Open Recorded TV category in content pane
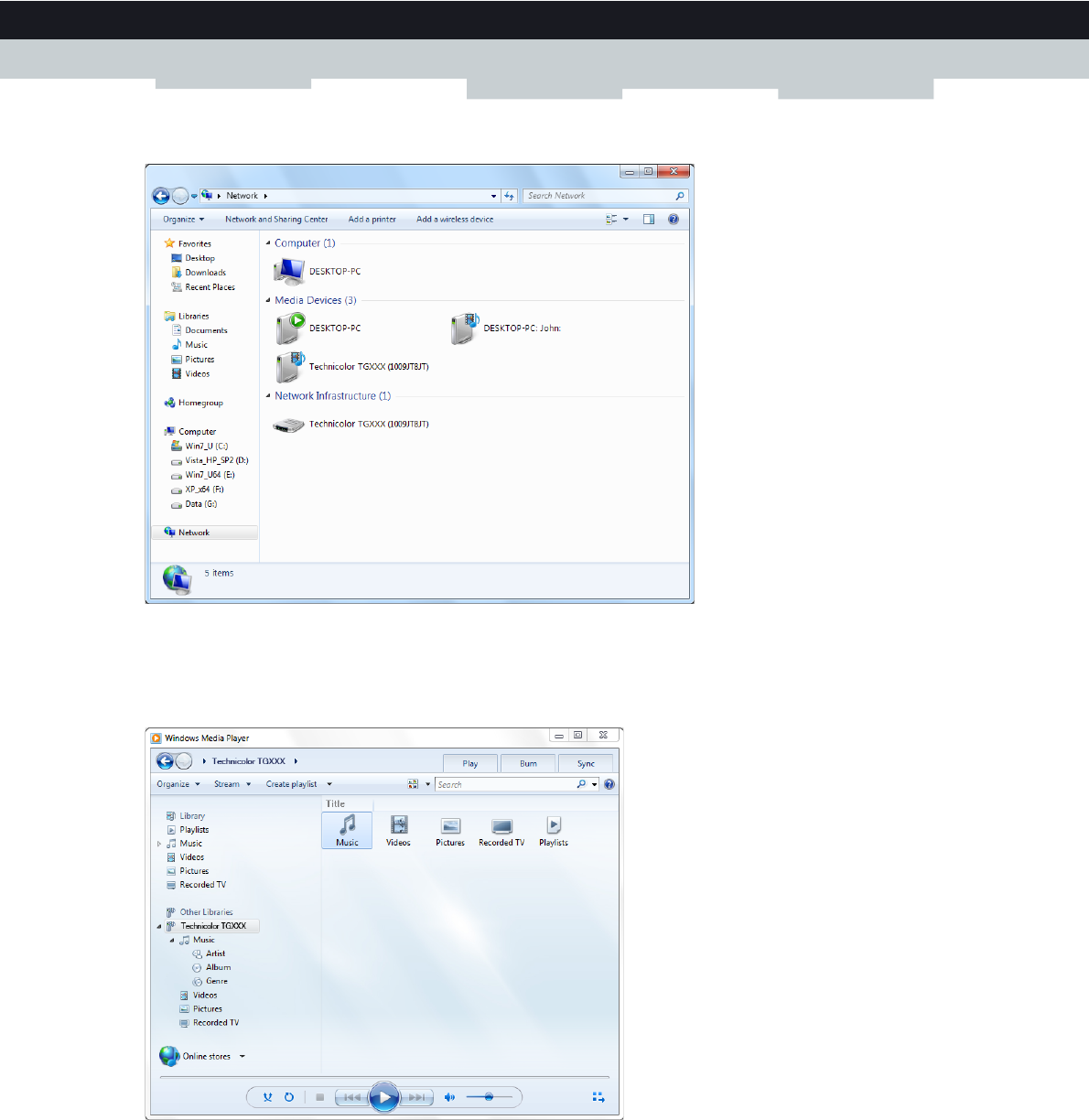 [501, 831]
